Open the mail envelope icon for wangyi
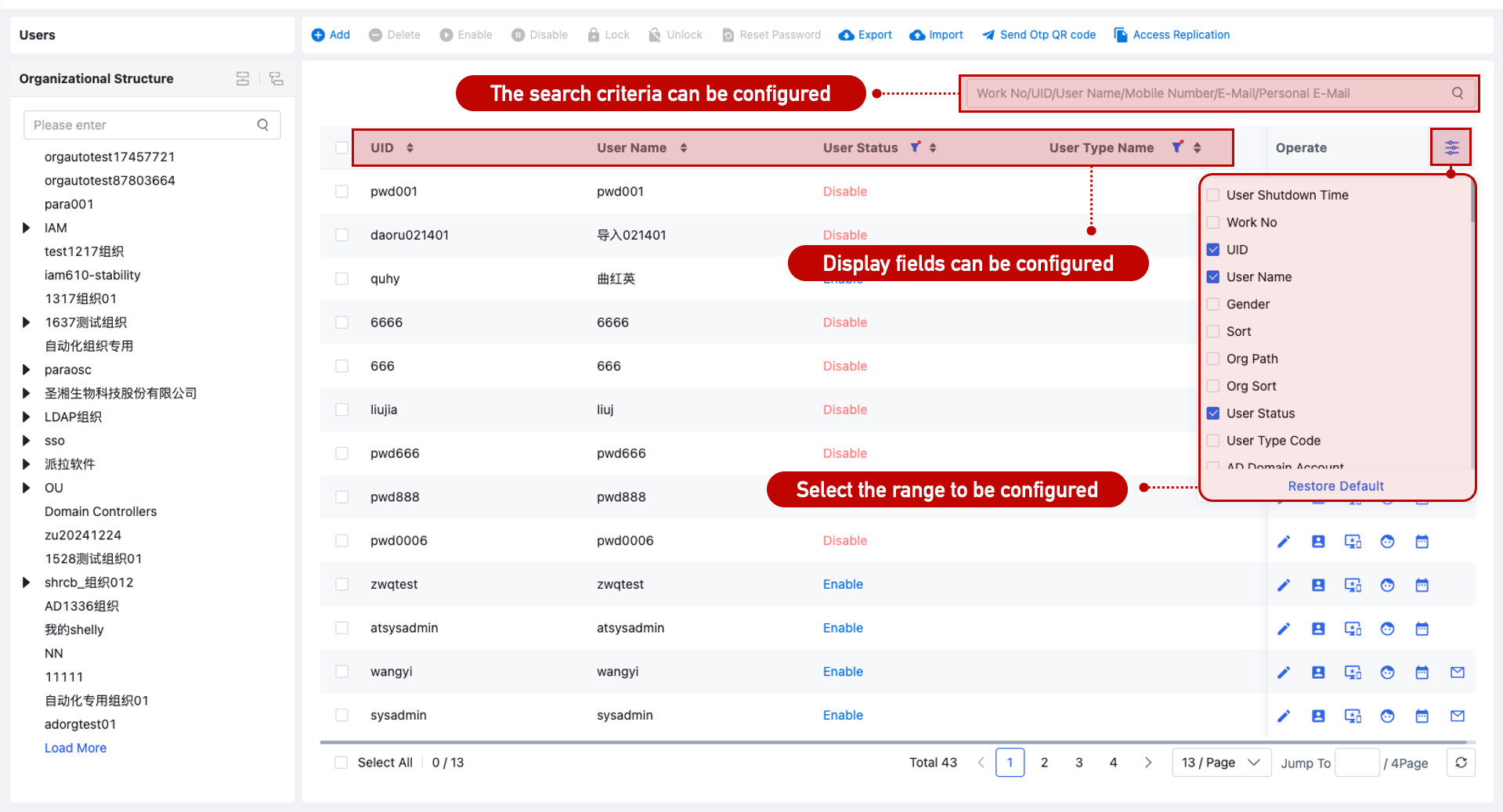 click(1457, 672)
